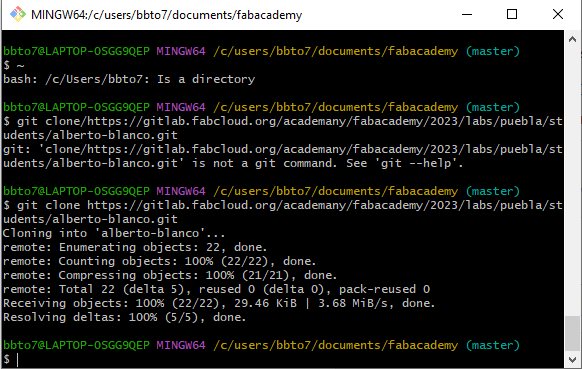Click the scrollbar up arrow

pos(572,39)
